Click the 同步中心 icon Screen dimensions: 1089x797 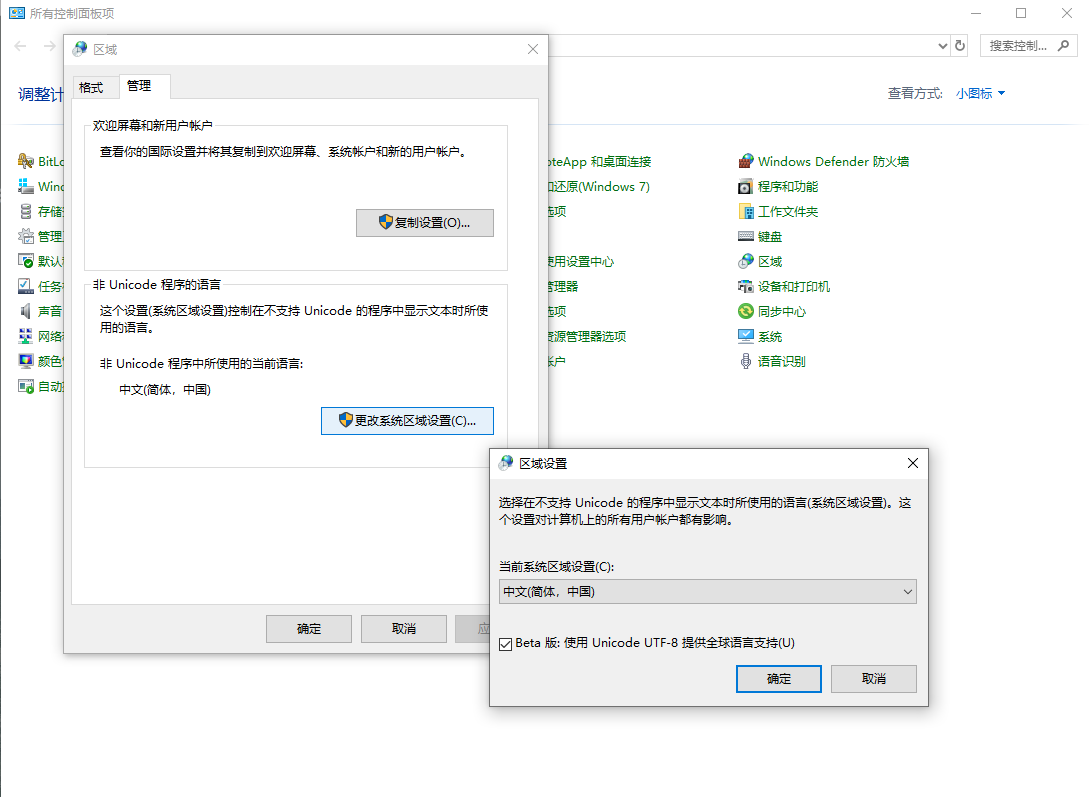click(746, 311)
